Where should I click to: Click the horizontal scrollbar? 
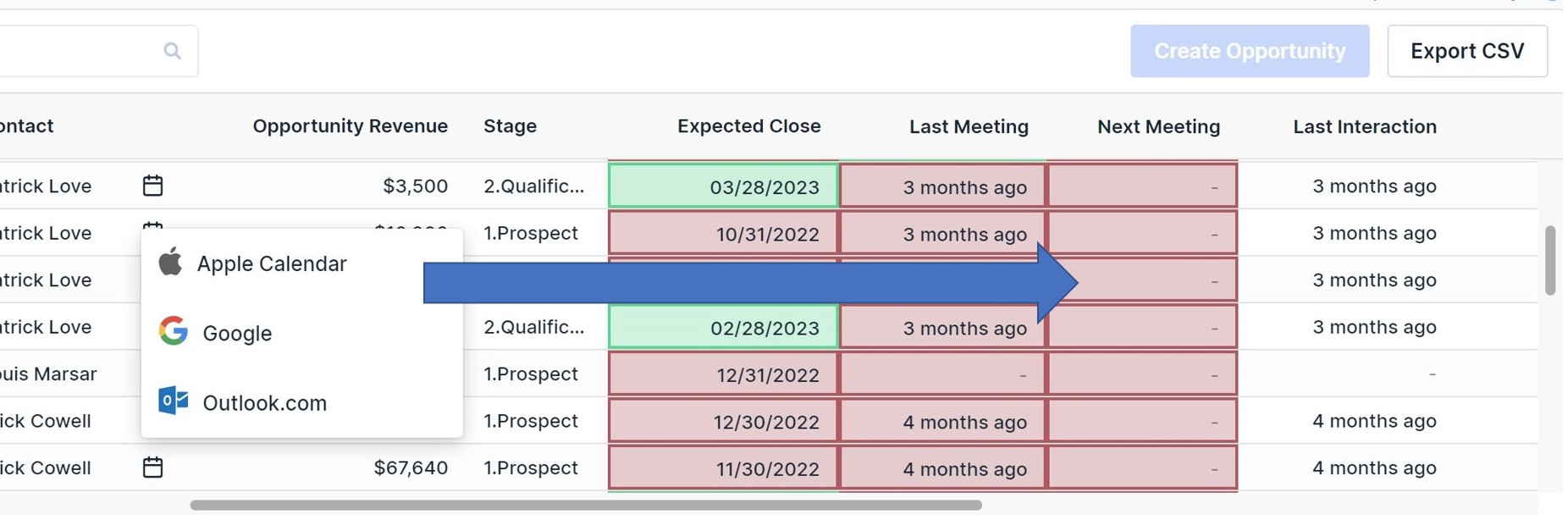point(586,505)
